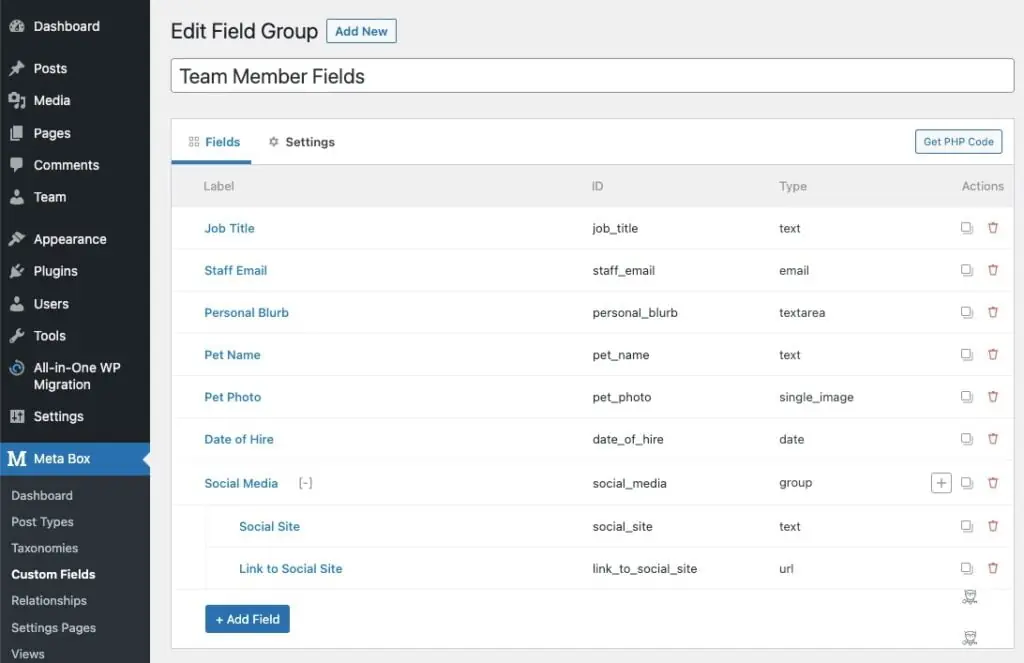Viewport: 1024px width, 663px height.
Task: Click the textarea type cell
Action: [x=802, y=312]
